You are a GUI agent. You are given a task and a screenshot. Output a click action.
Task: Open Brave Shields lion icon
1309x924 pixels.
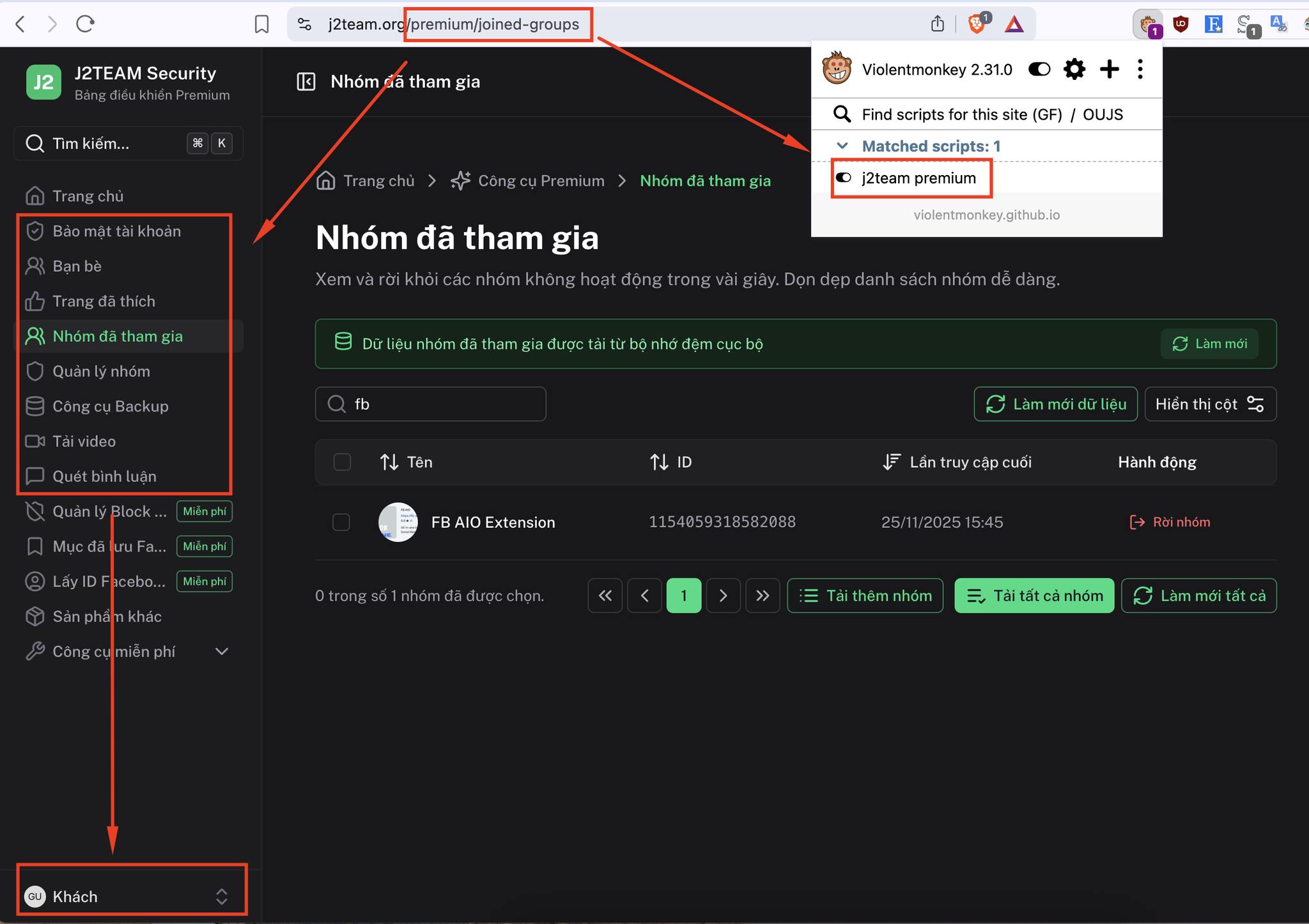pos(977,24)
